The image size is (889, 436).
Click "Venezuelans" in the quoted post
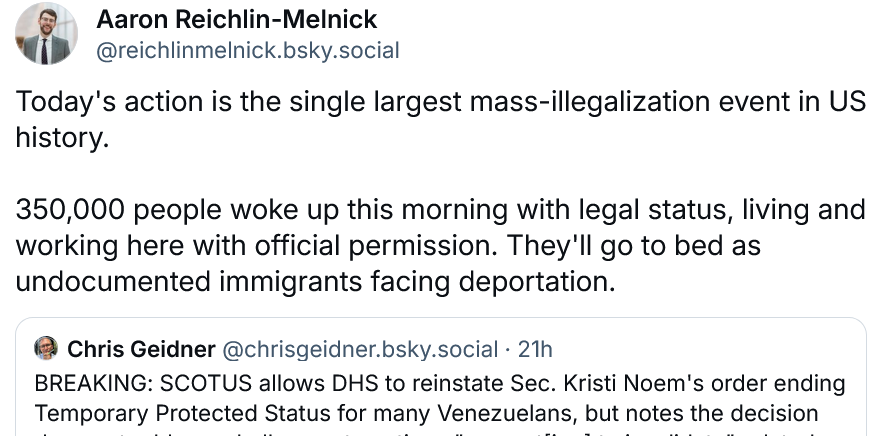433,412
